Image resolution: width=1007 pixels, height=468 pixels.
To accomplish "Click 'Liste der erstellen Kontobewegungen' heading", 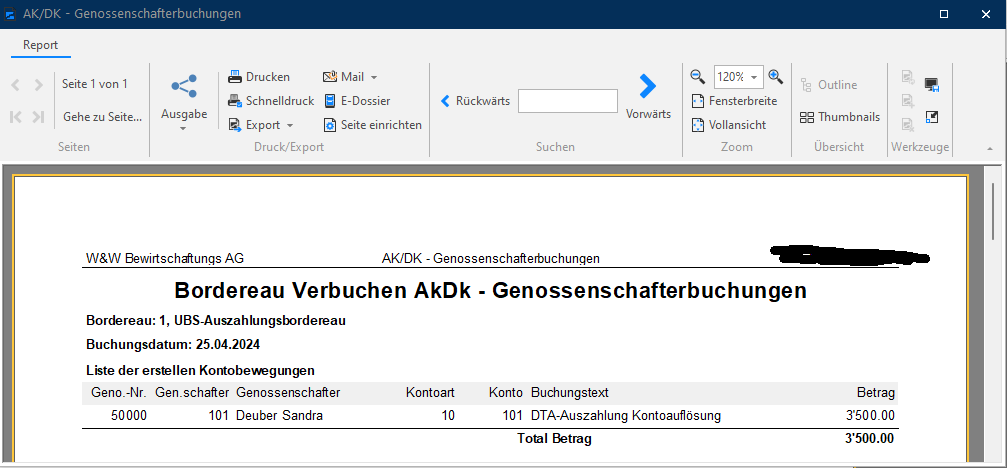I will click(200, 370).
